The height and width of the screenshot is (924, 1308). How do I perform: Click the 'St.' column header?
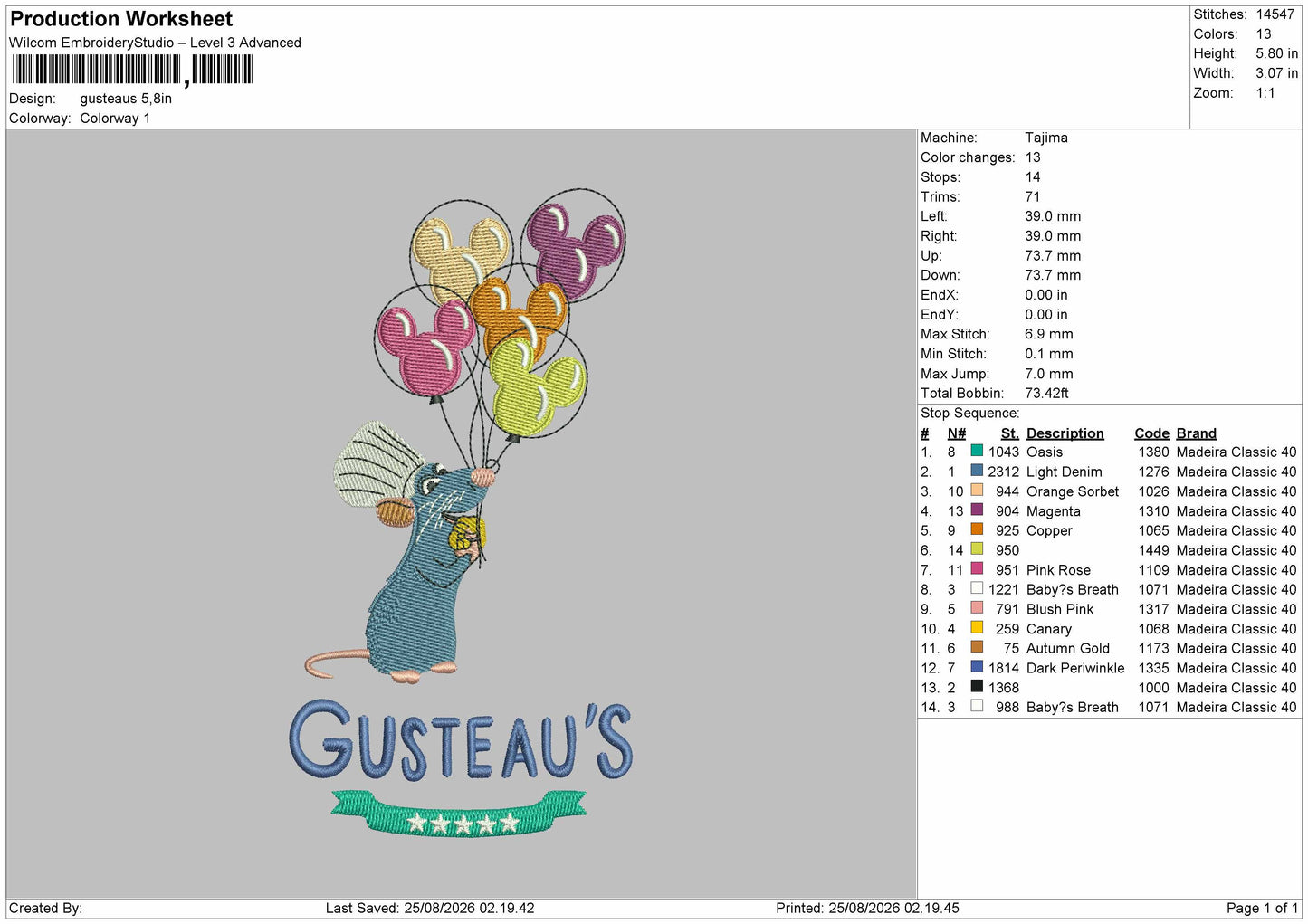[1010, 433]
